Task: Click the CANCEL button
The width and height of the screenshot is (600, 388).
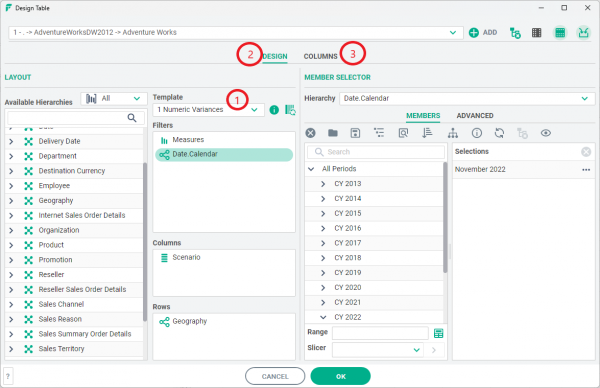Action: (275, 377)
